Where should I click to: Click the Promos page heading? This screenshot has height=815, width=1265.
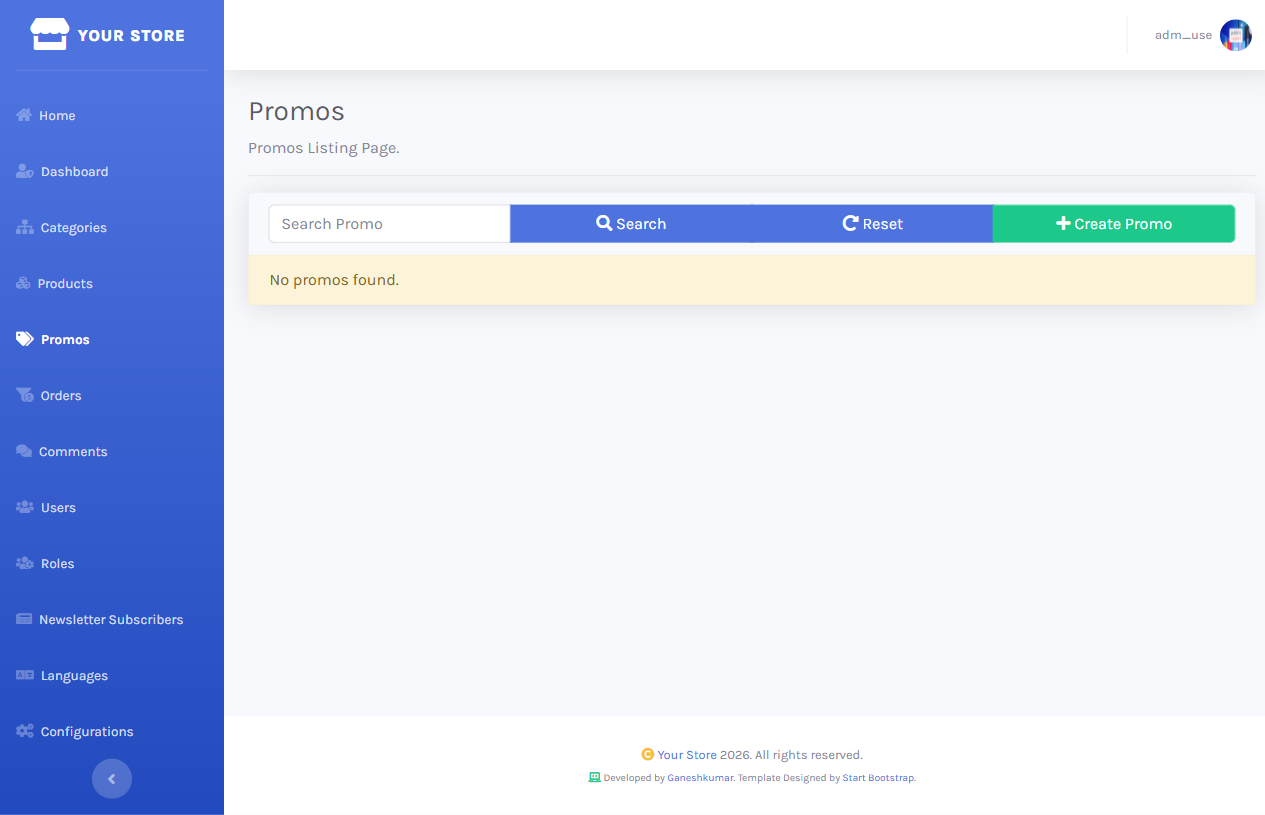(x=296, y=111)
